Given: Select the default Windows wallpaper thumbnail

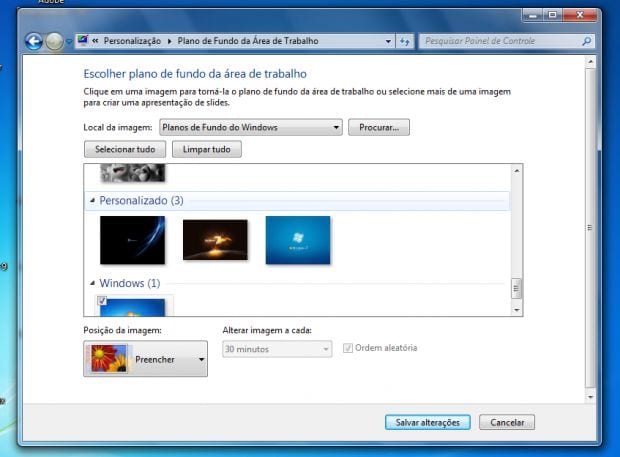Looking at the screenshot, I should click(132, 308).
